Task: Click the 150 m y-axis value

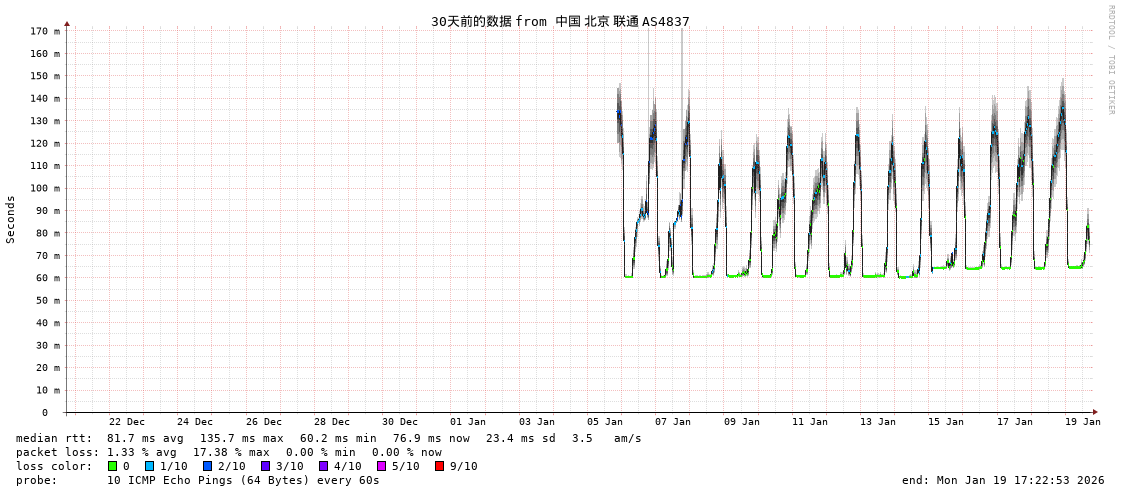Action: coord(46,76)
